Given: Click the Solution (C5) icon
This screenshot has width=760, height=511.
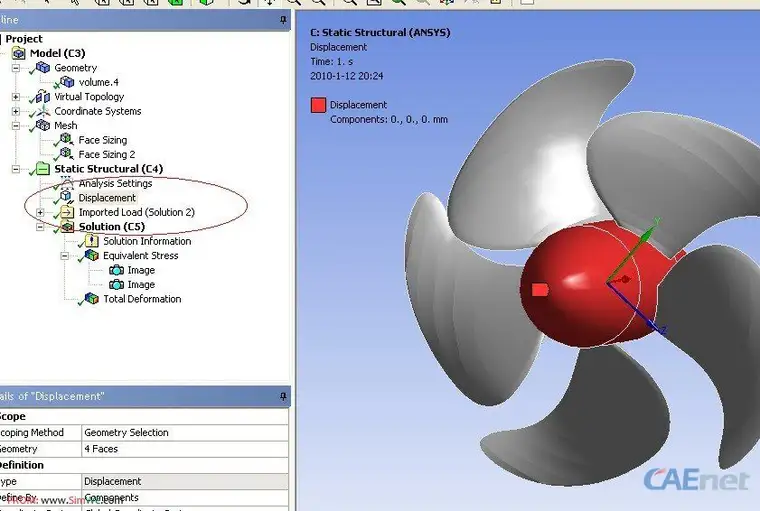Looking at the screenshot, I should tap(67, 226).
